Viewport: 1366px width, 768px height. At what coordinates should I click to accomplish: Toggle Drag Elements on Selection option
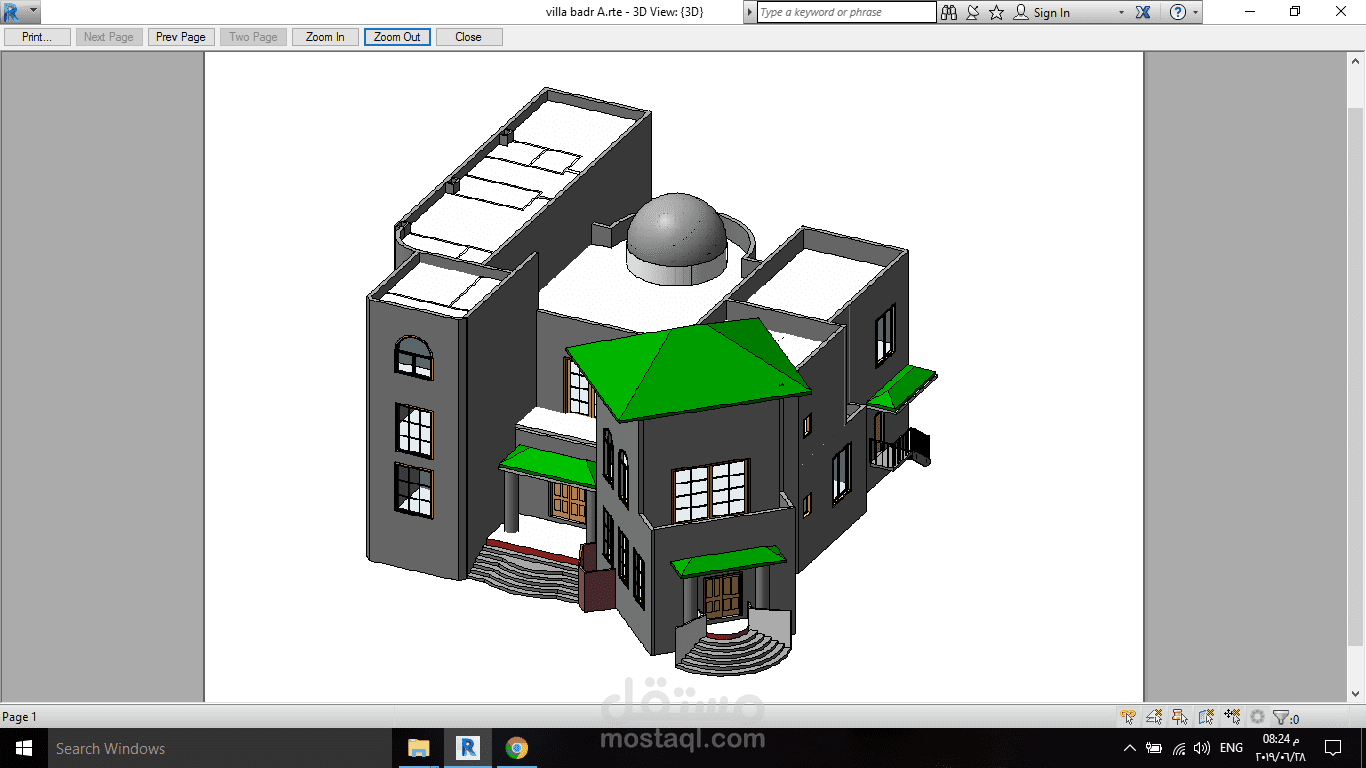tap(1231, 717)
